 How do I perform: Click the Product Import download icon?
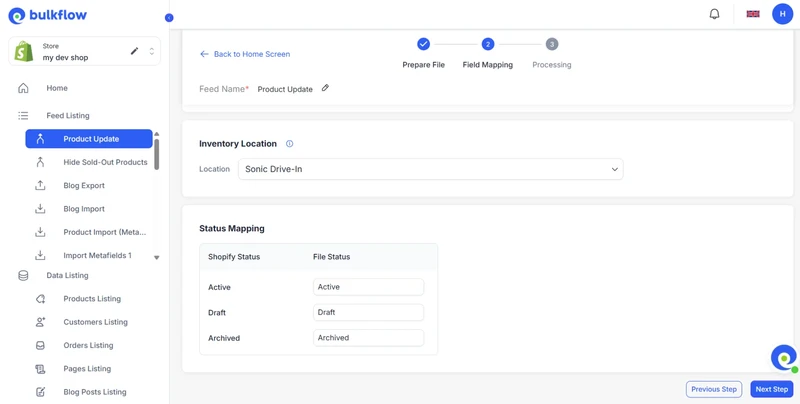point(40,232)
